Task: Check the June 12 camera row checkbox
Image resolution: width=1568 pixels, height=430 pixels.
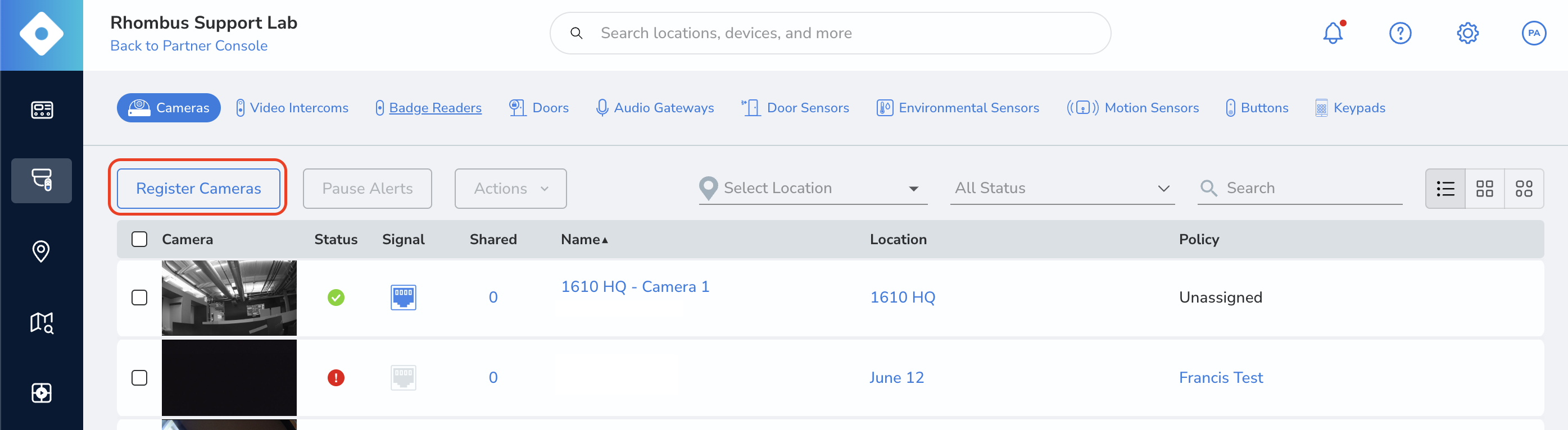Action: pos(139,378)
